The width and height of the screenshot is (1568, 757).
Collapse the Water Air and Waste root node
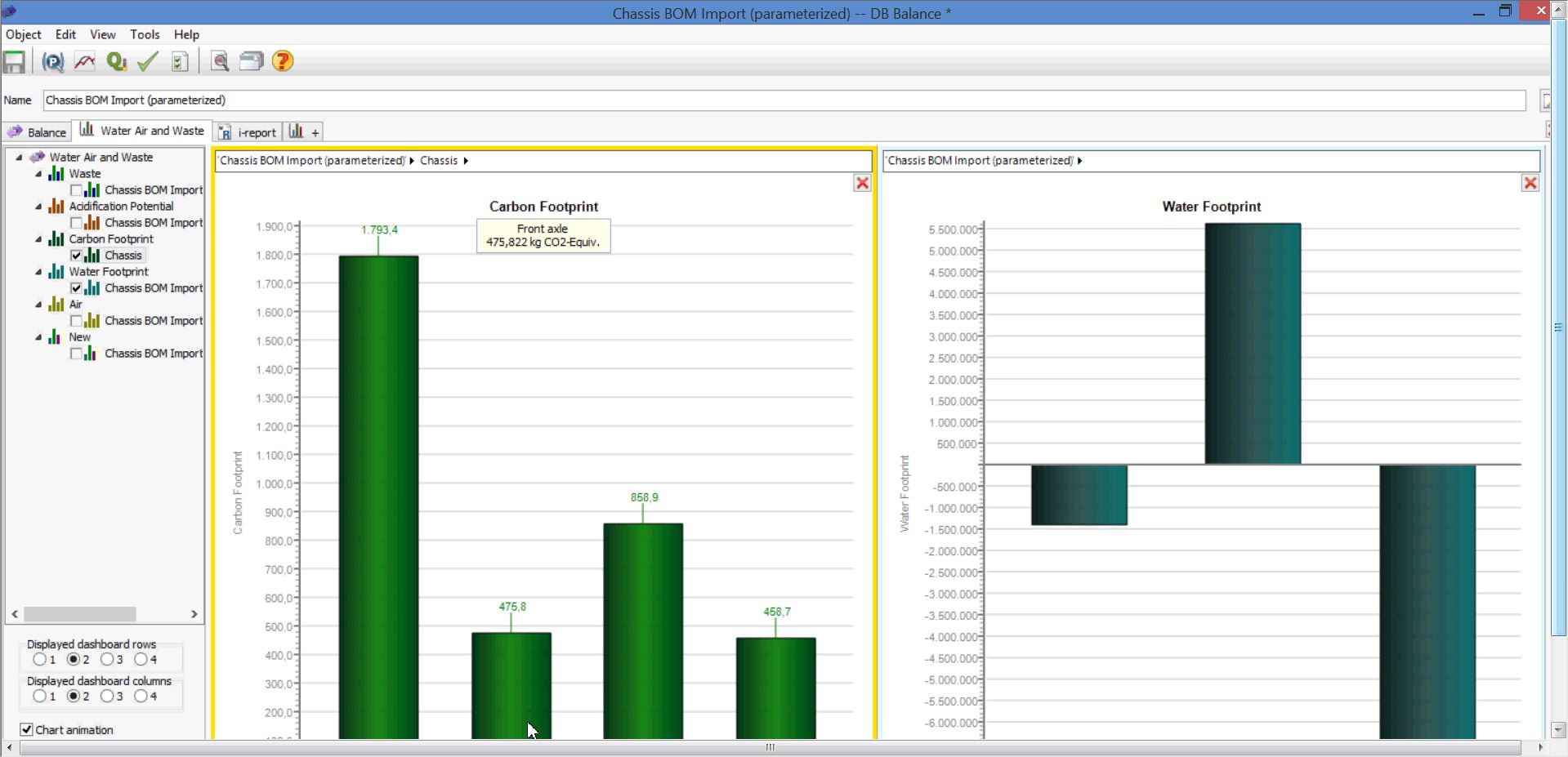click(19, 158)
